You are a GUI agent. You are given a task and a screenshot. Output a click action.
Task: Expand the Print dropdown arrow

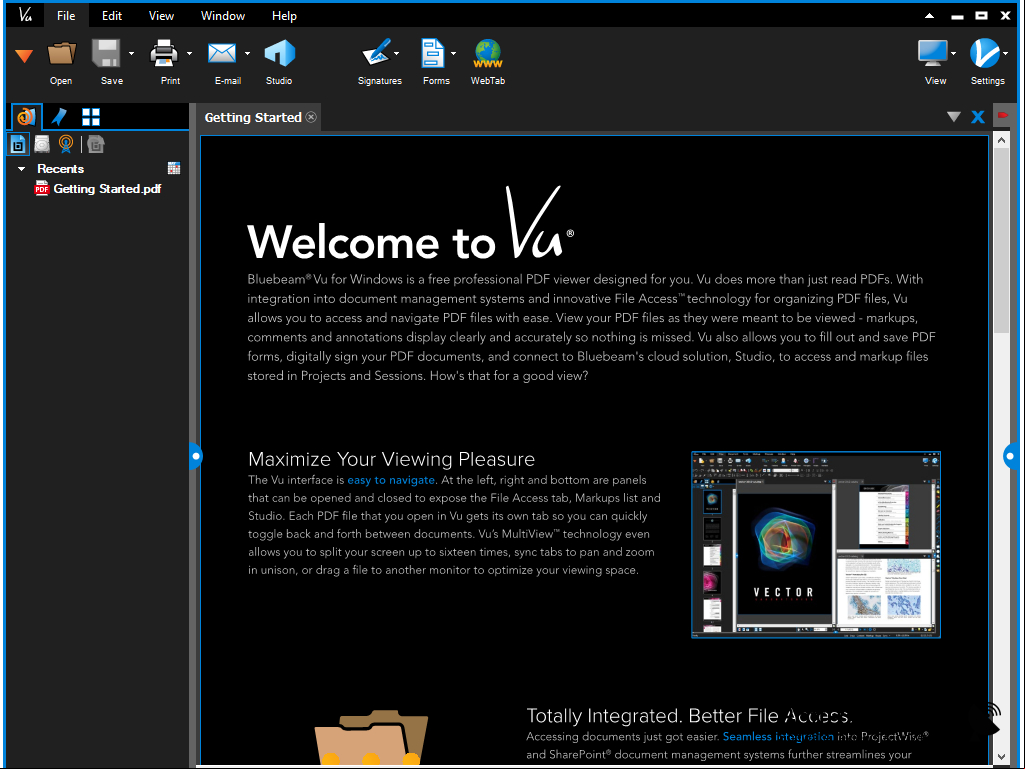pos(190,54)
